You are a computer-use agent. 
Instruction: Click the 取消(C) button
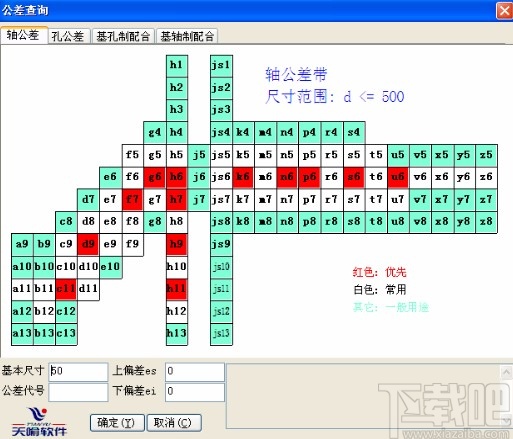click(x=174, y=423)
